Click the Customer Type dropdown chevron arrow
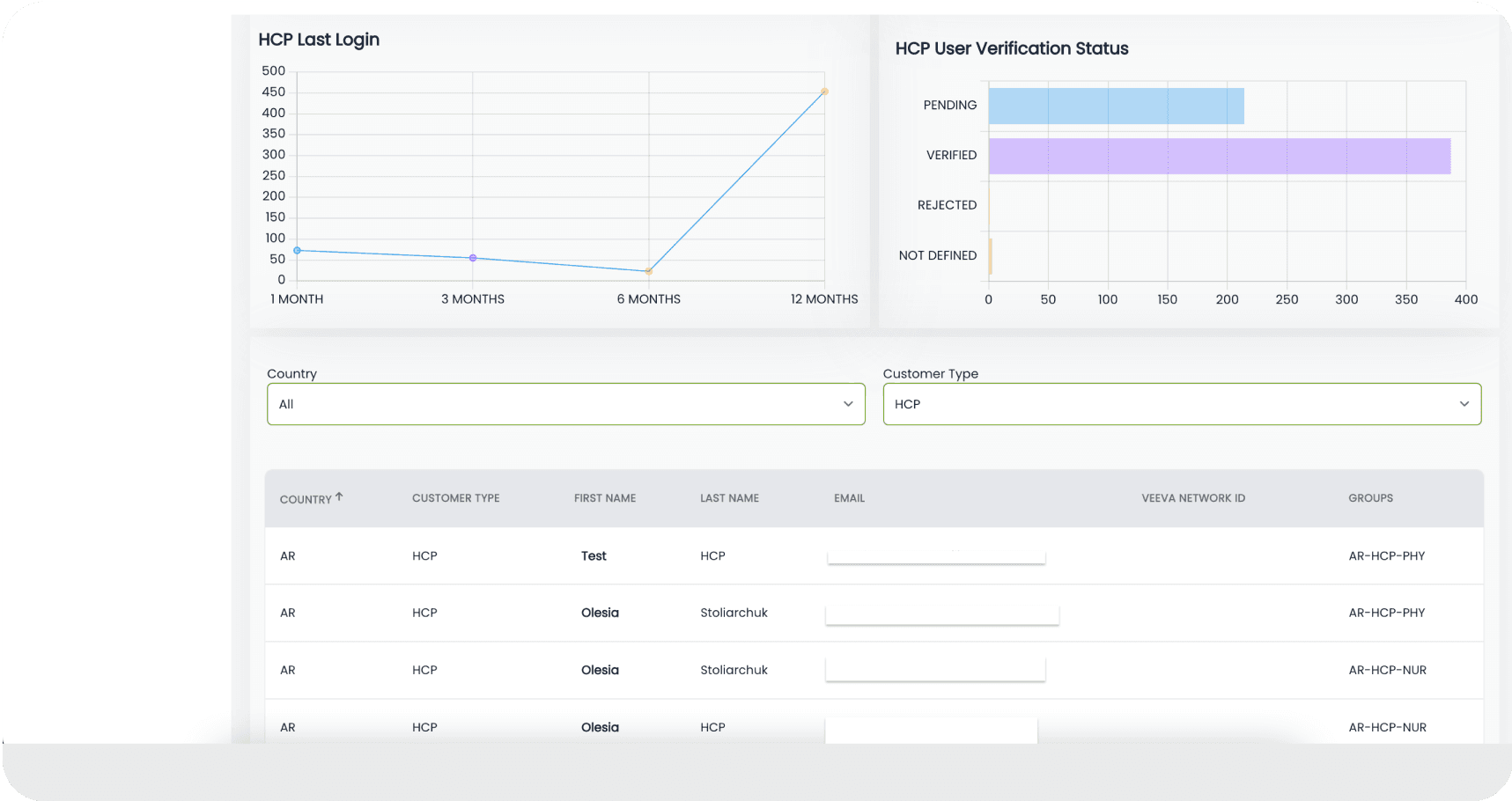The image size is (1512, 801). [x=1464, y=404]
